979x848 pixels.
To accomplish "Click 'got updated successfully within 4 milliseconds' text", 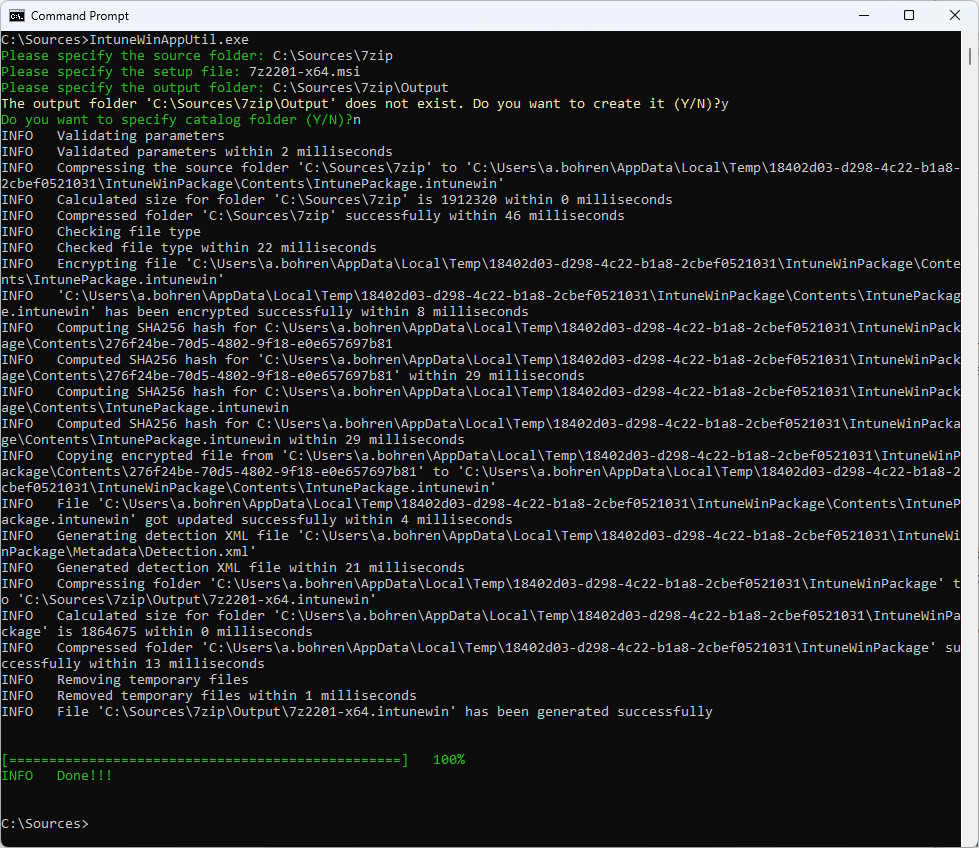I will 329,520.
